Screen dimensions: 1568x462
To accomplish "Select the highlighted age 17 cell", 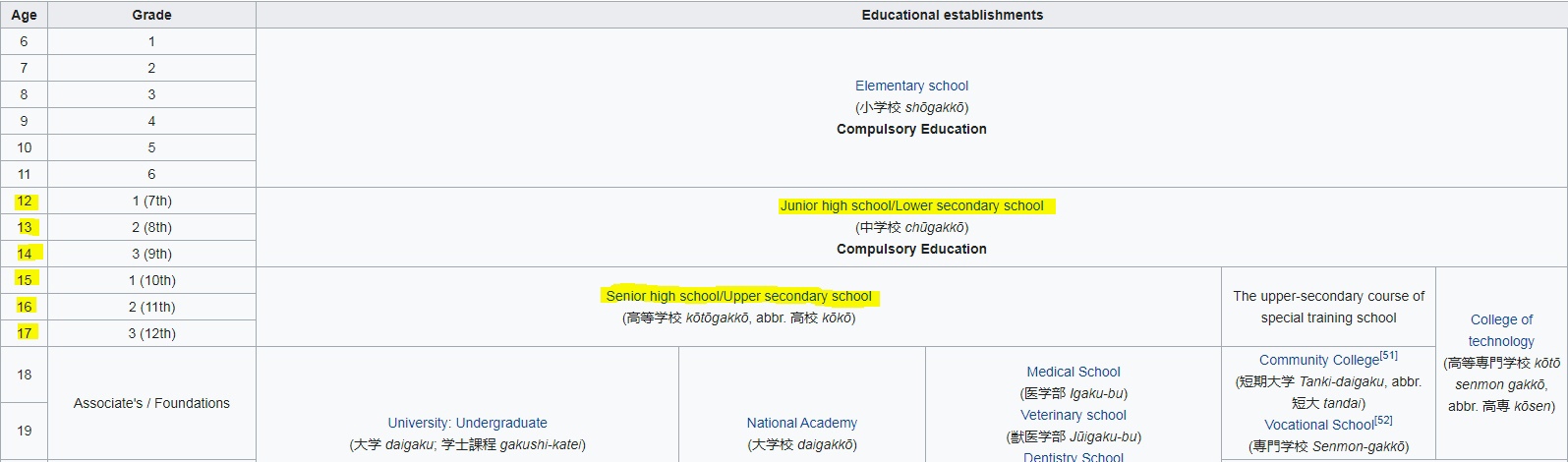I will (x=24, y=333).
